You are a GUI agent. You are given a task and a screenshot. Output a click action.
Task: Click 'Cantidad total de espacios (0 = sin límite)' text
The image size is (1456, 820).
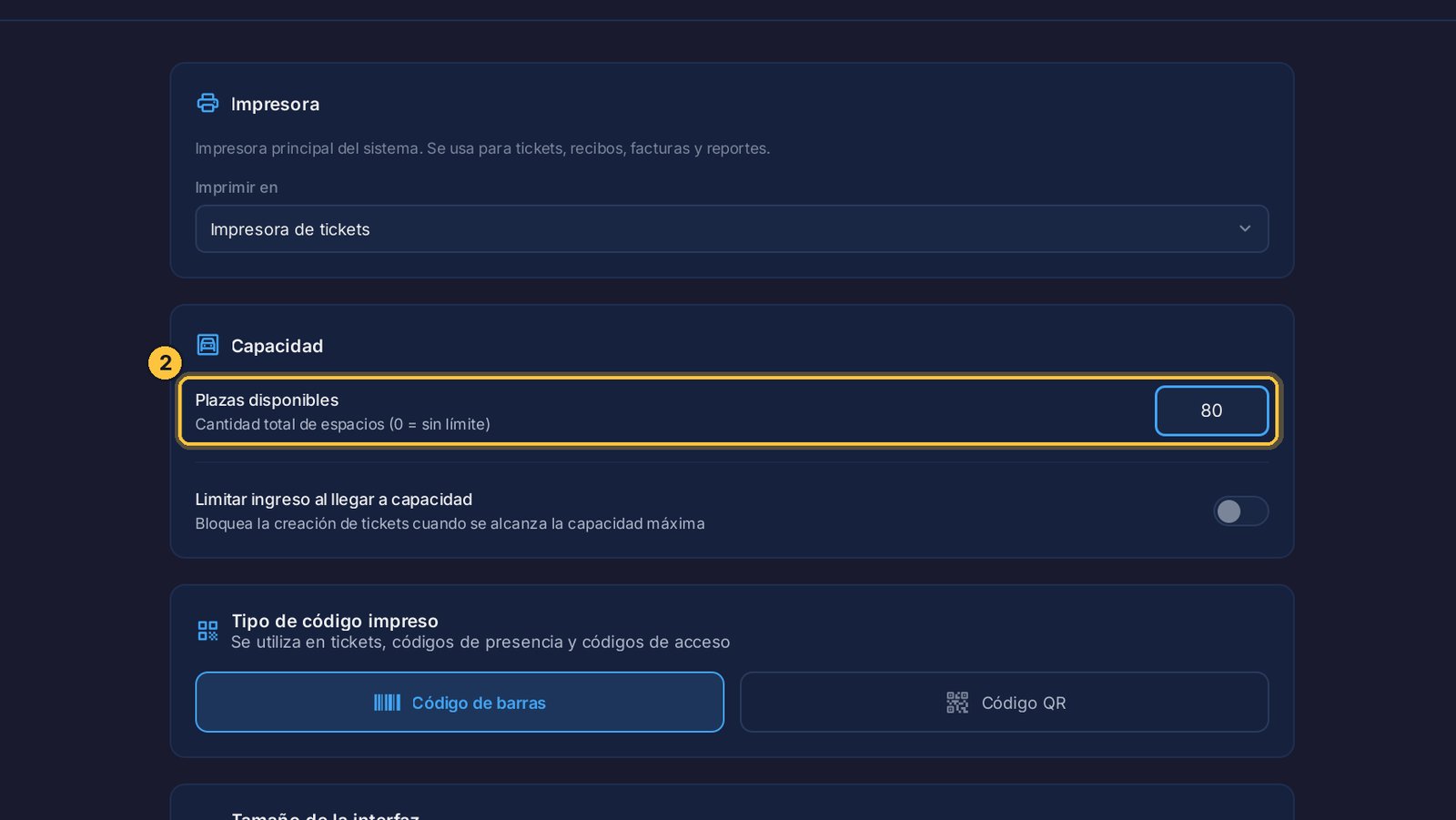(342, 424)
